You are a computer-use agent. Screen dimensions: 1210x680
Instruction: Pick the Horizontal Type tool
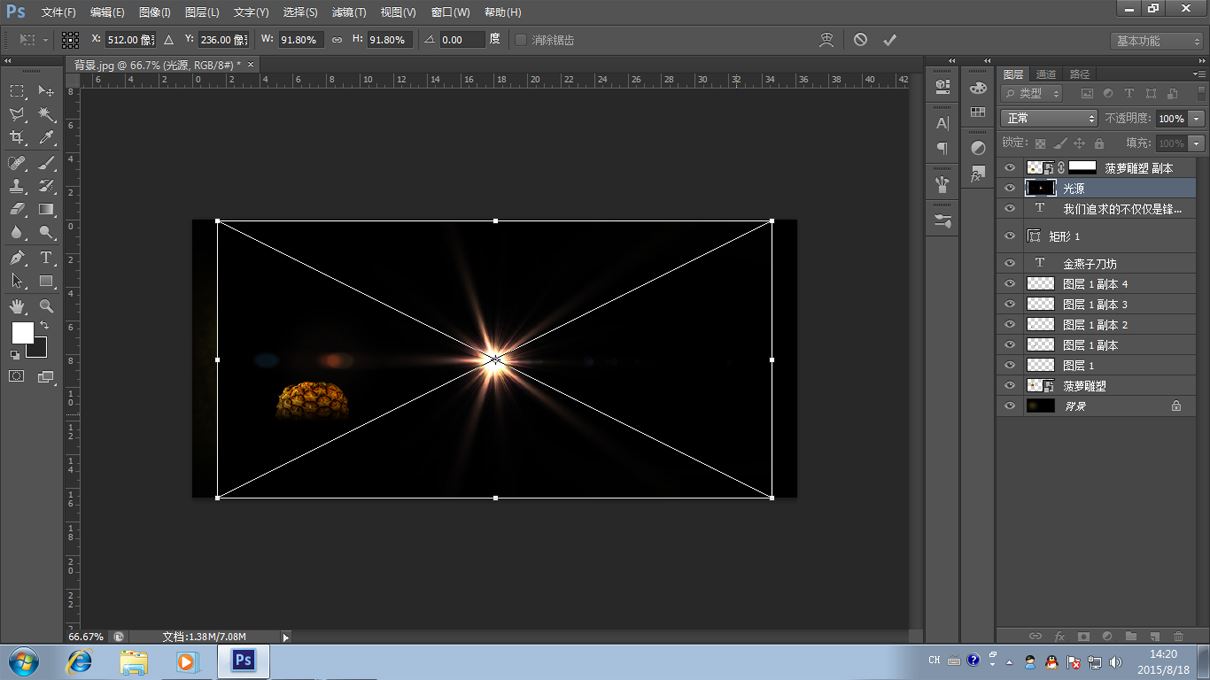[46, 258]
